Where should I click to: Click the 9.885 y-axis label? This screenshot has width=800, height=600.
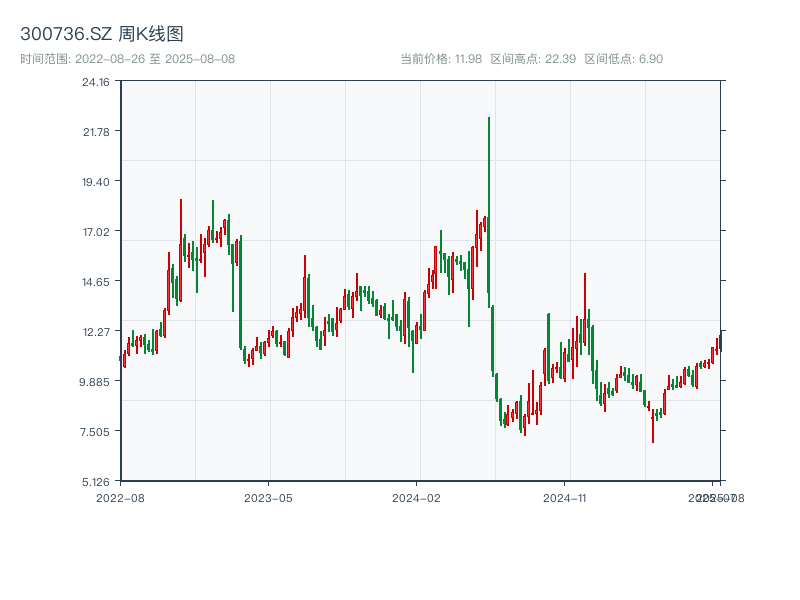pos(96,382)
